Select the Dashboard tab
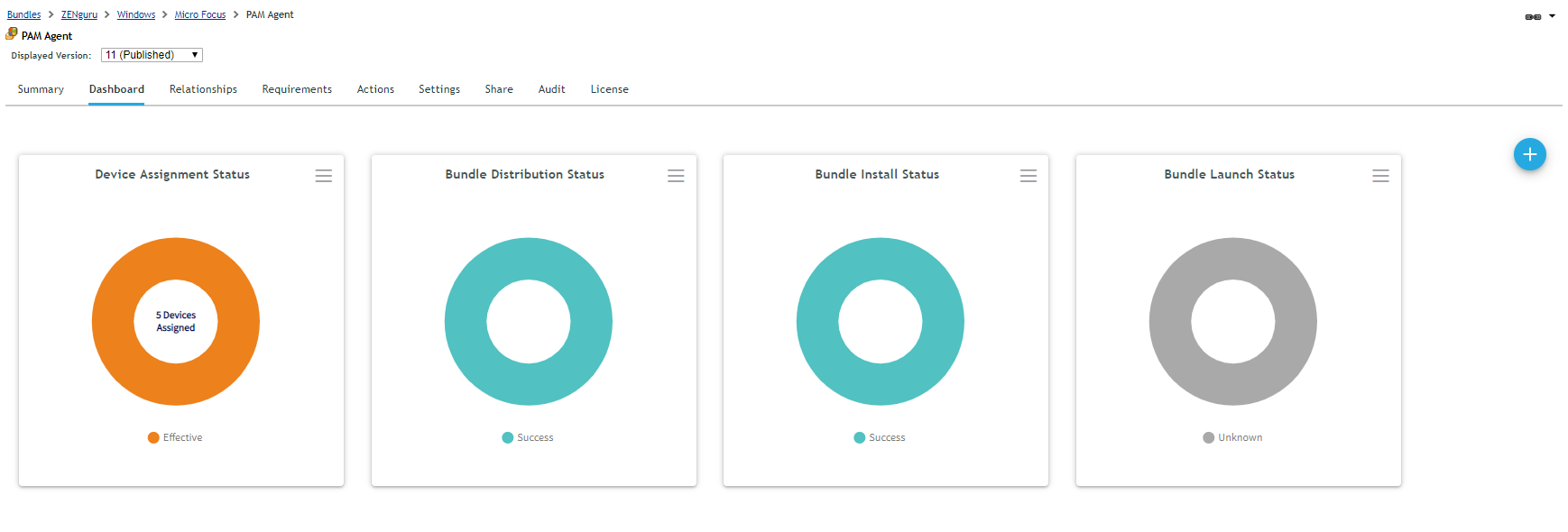Viewport: 1568px width, 532px height. pyautogui.click(x=116, y=89)
